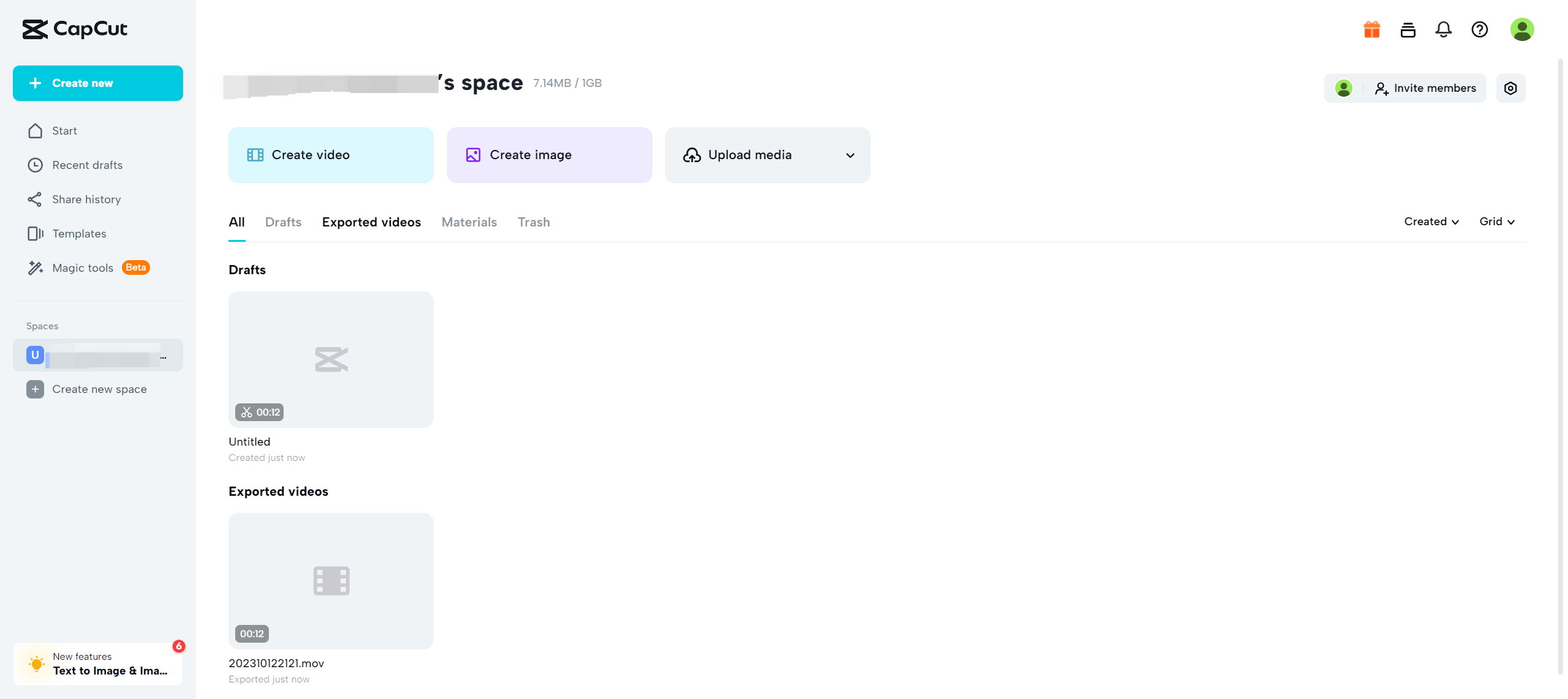Open the notifications bell

pyautogui.click(x=1443, y=29)
